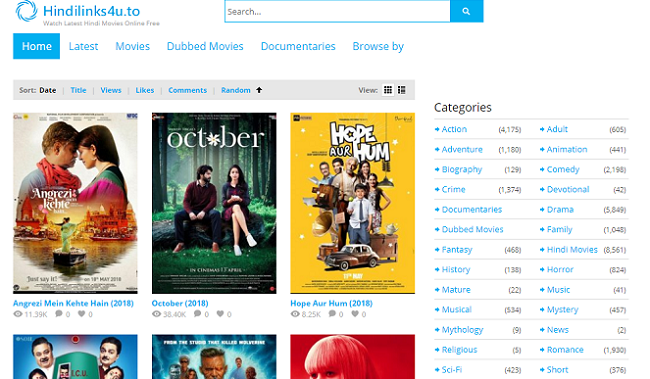Screen dimensions: 650x379
Task: Open the Documentaries category in sidebar
Action: click(x=472, y=209)
